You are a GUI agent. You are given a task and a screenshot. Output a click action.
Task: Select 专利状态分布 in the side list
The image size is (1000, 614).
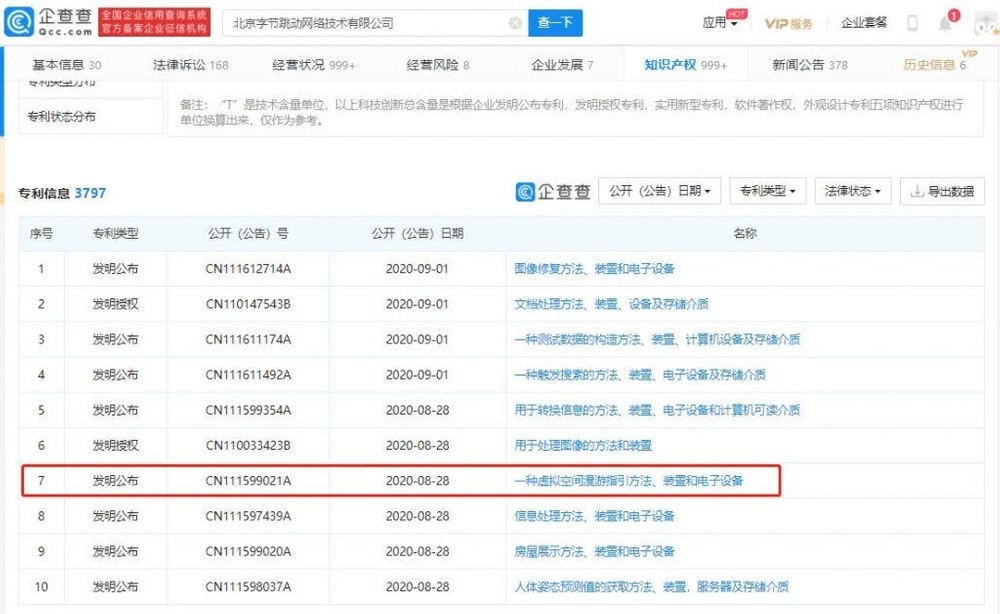pyautogui.click(x=61, y=117)
